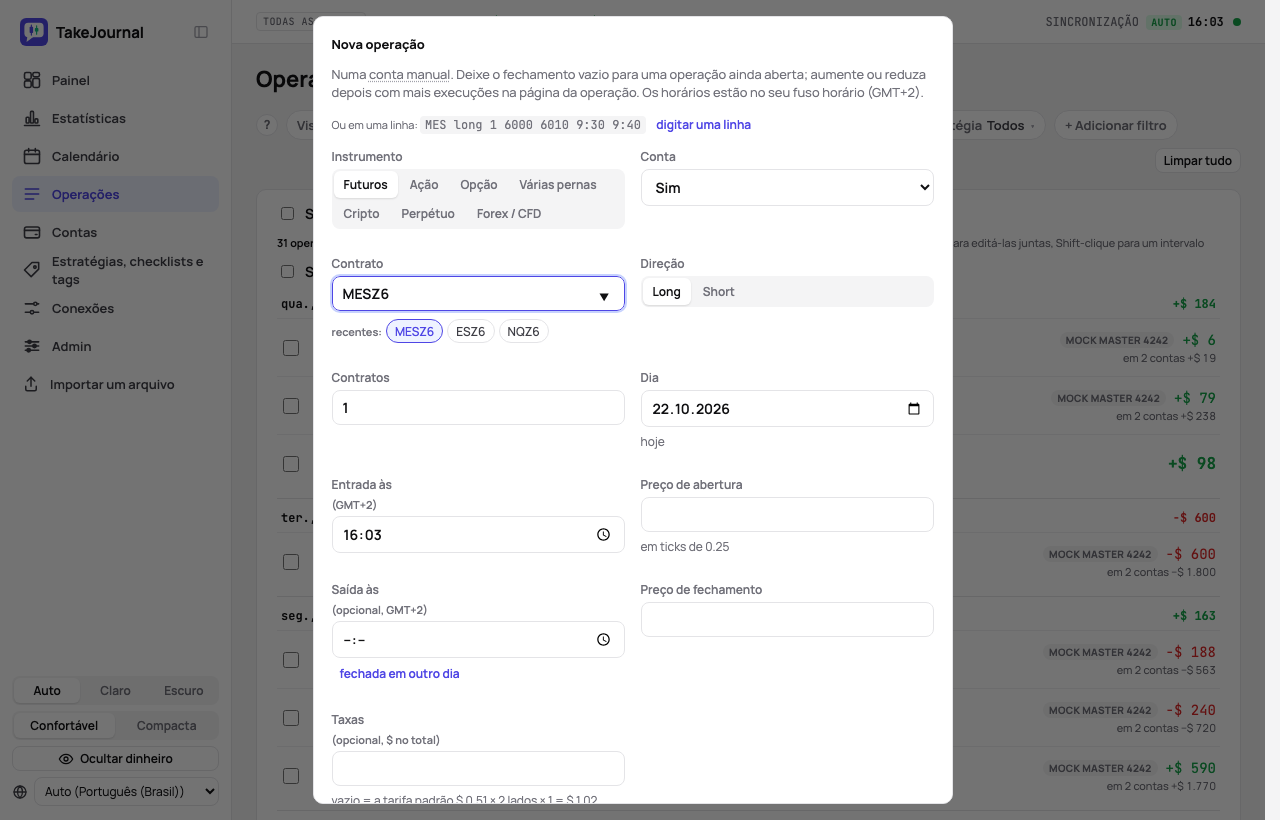1280x820 pixels.
Task: Expand the Contrato MESZ6 combo box
Action: (478, 294)
